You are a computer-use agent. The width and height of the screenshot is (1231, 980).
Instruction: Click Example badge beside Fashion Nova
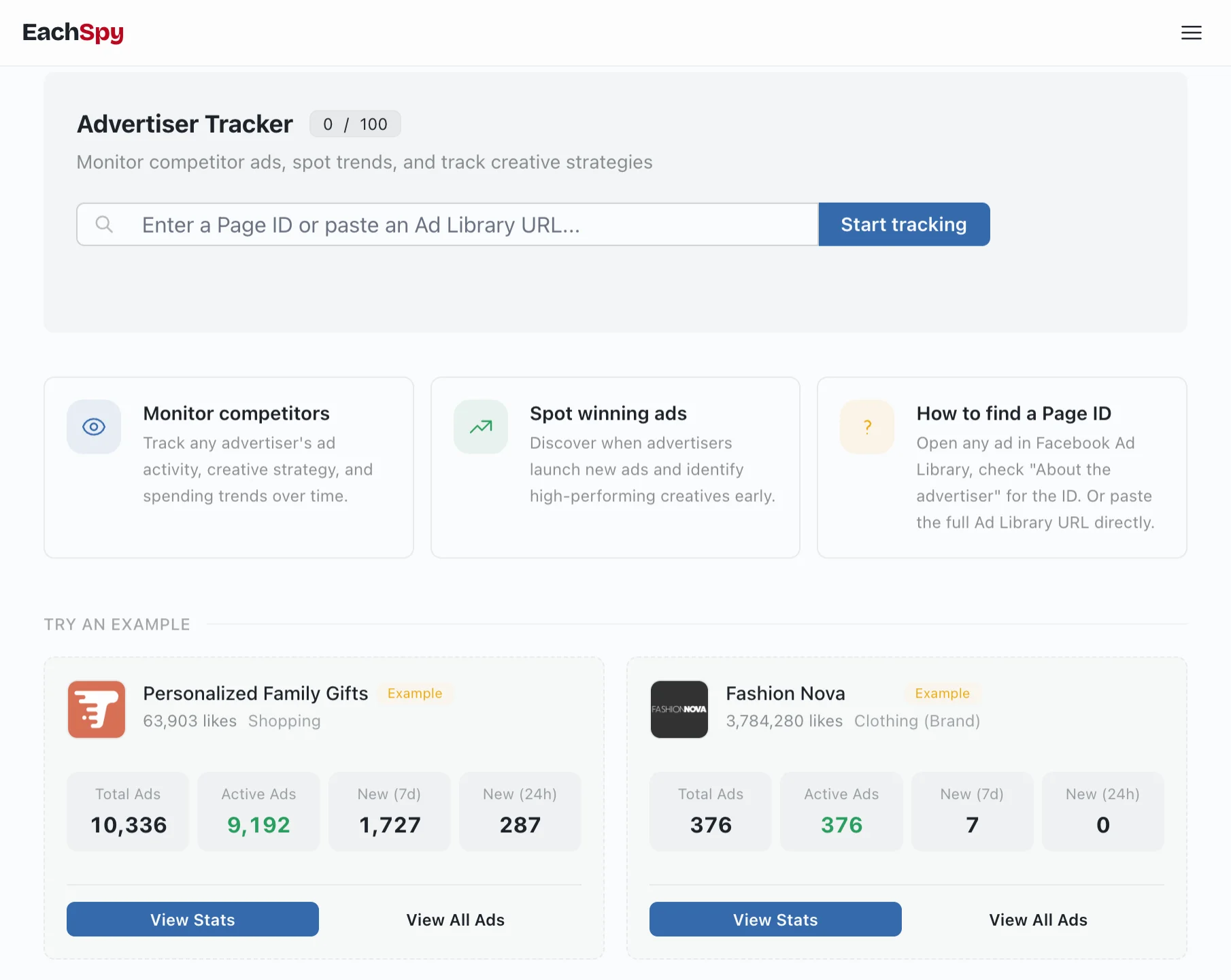[x=942, y=694]
